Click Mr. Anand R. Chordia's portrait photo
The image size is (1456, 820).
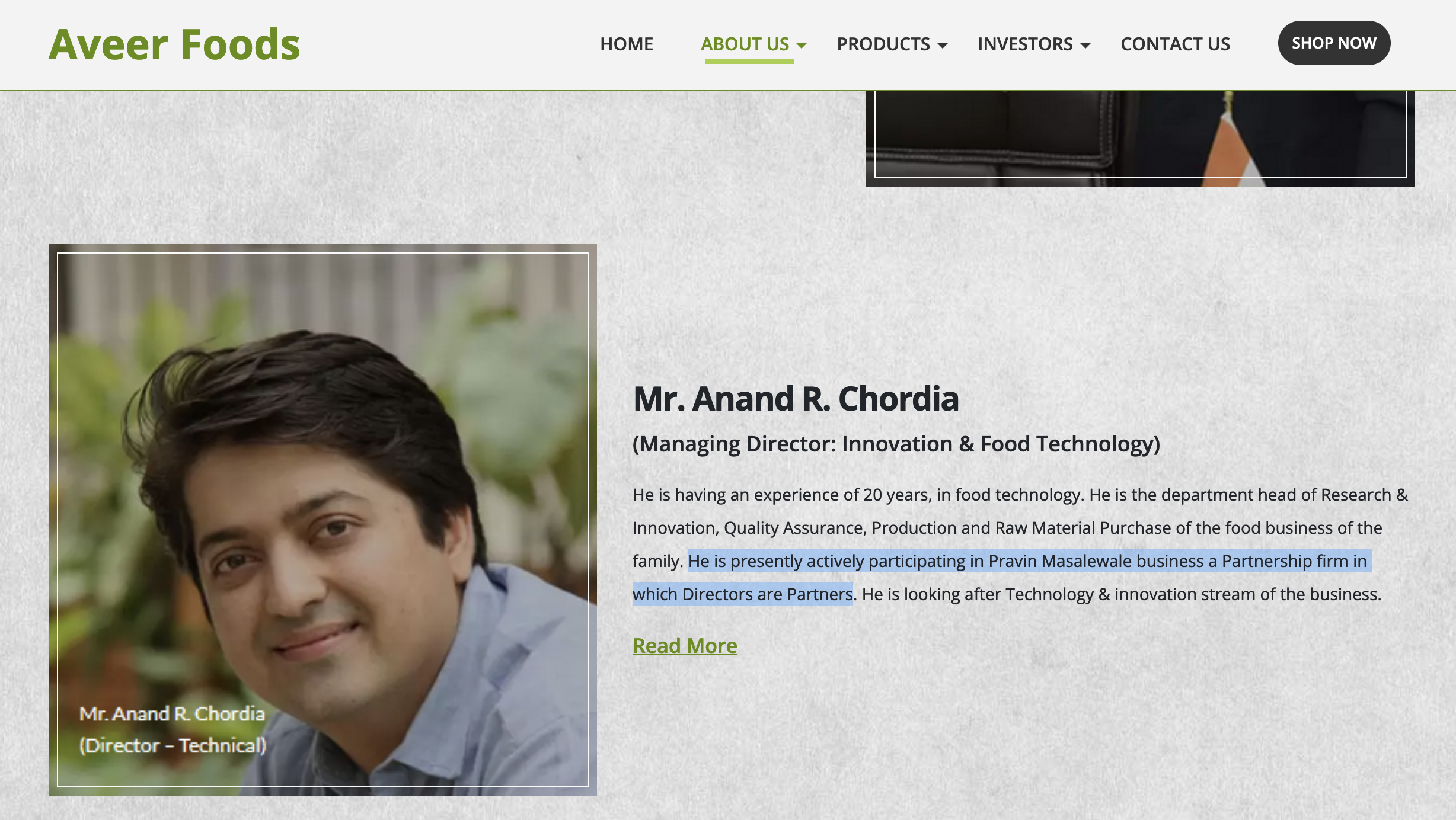click(x=323, y=520)
